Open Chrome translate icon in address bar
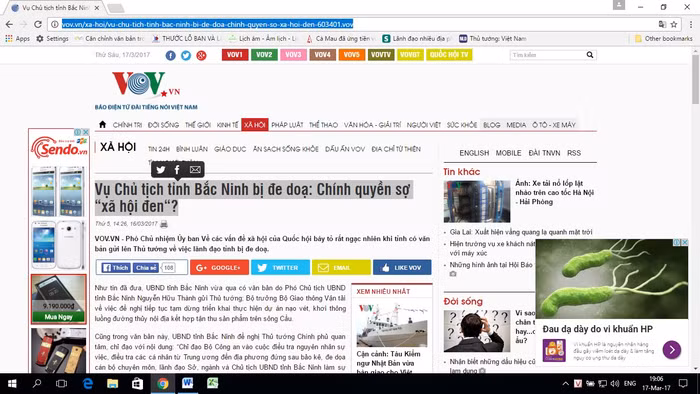 coord(662,24)
